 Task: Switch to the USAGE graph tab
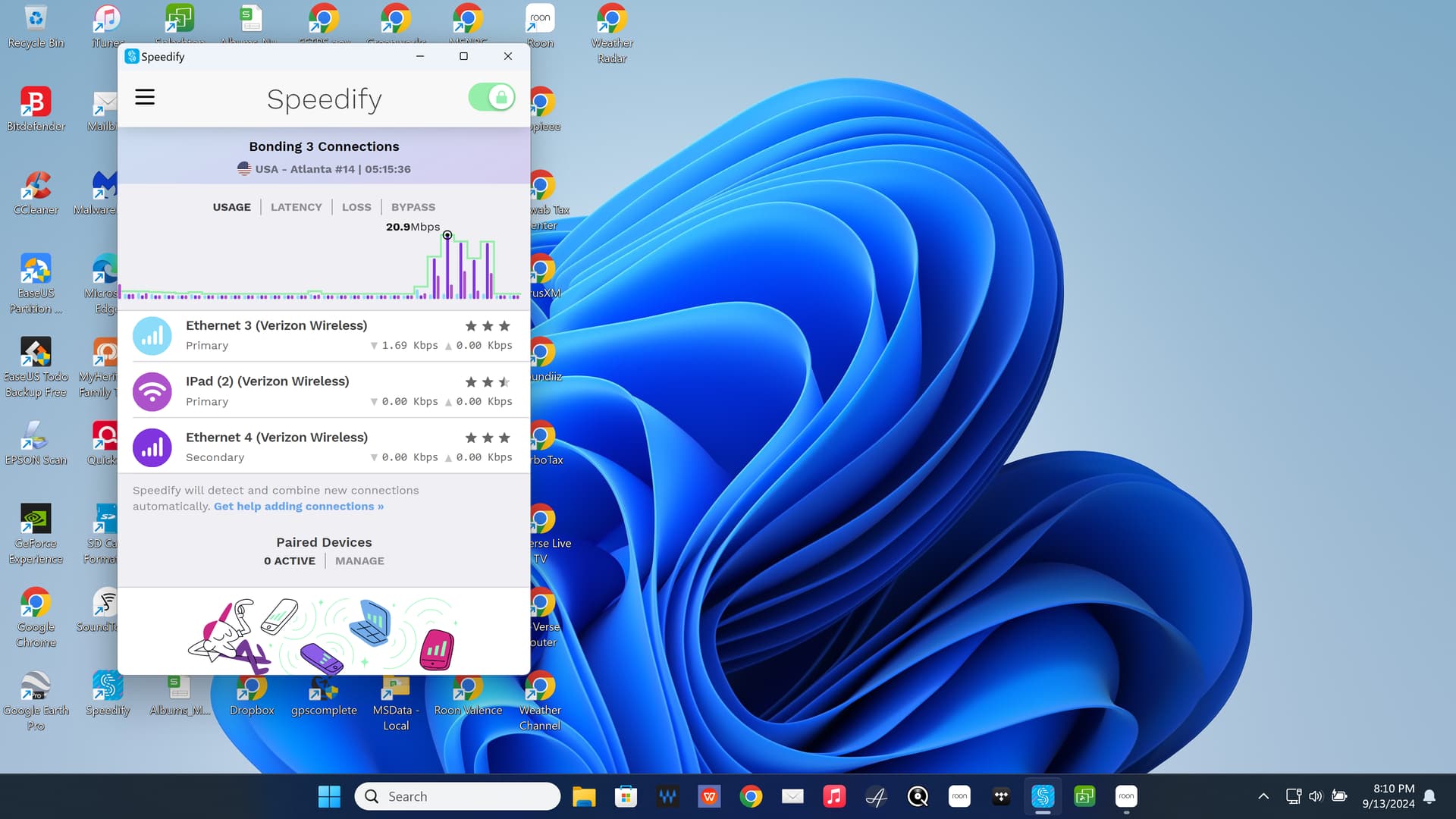231,207
